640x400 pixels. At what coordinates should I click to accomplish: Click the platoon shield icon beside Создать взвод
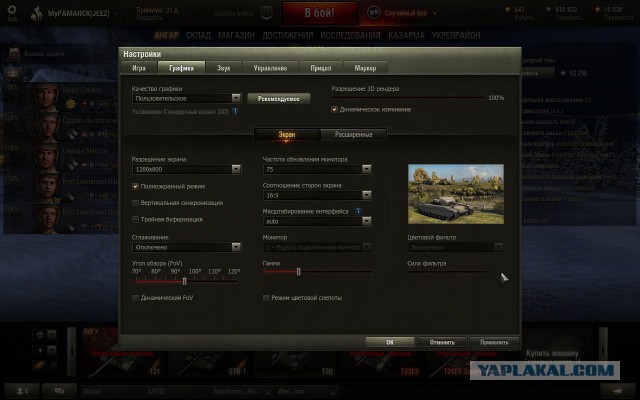pyautogui.click(x=266, y=13)
